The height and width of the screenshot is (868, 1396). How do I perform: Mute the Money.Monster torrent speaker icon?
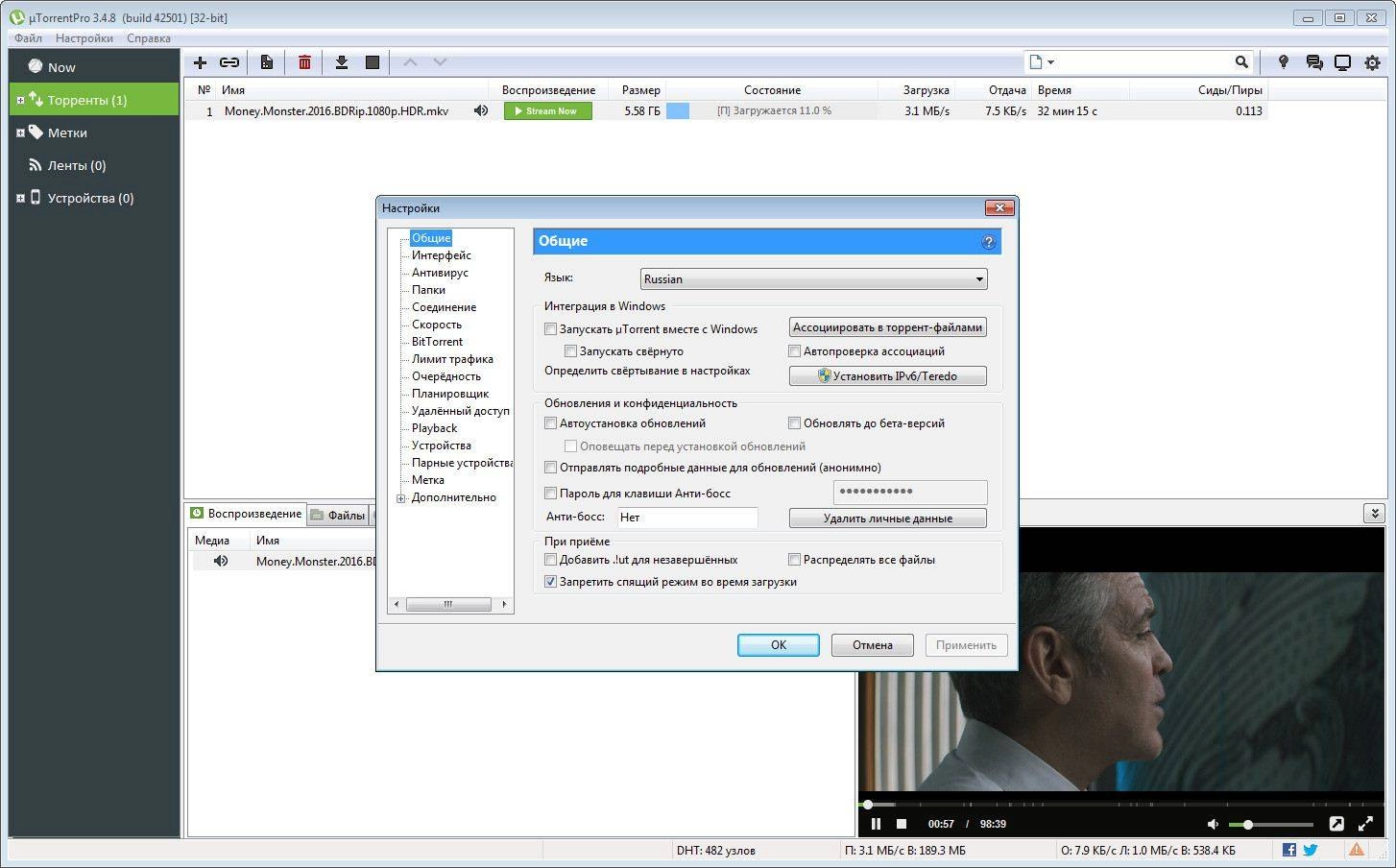[x=480, y=110]
